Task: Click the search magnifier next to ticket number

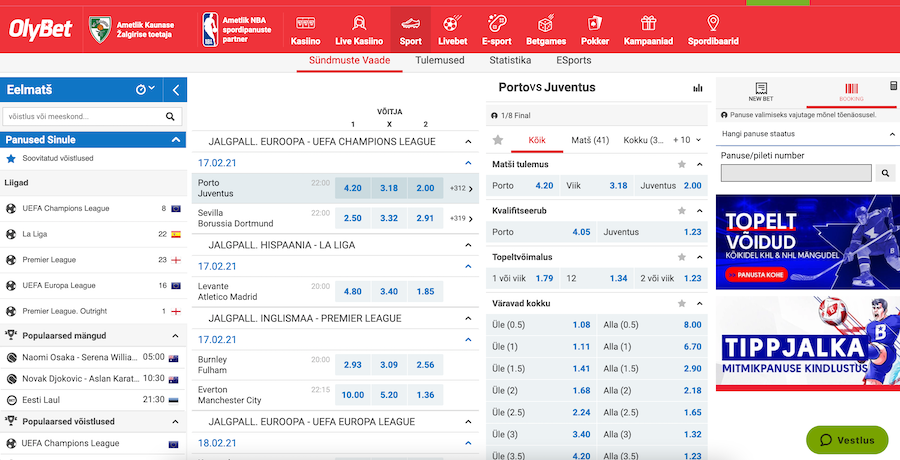Action: point(886,173)
